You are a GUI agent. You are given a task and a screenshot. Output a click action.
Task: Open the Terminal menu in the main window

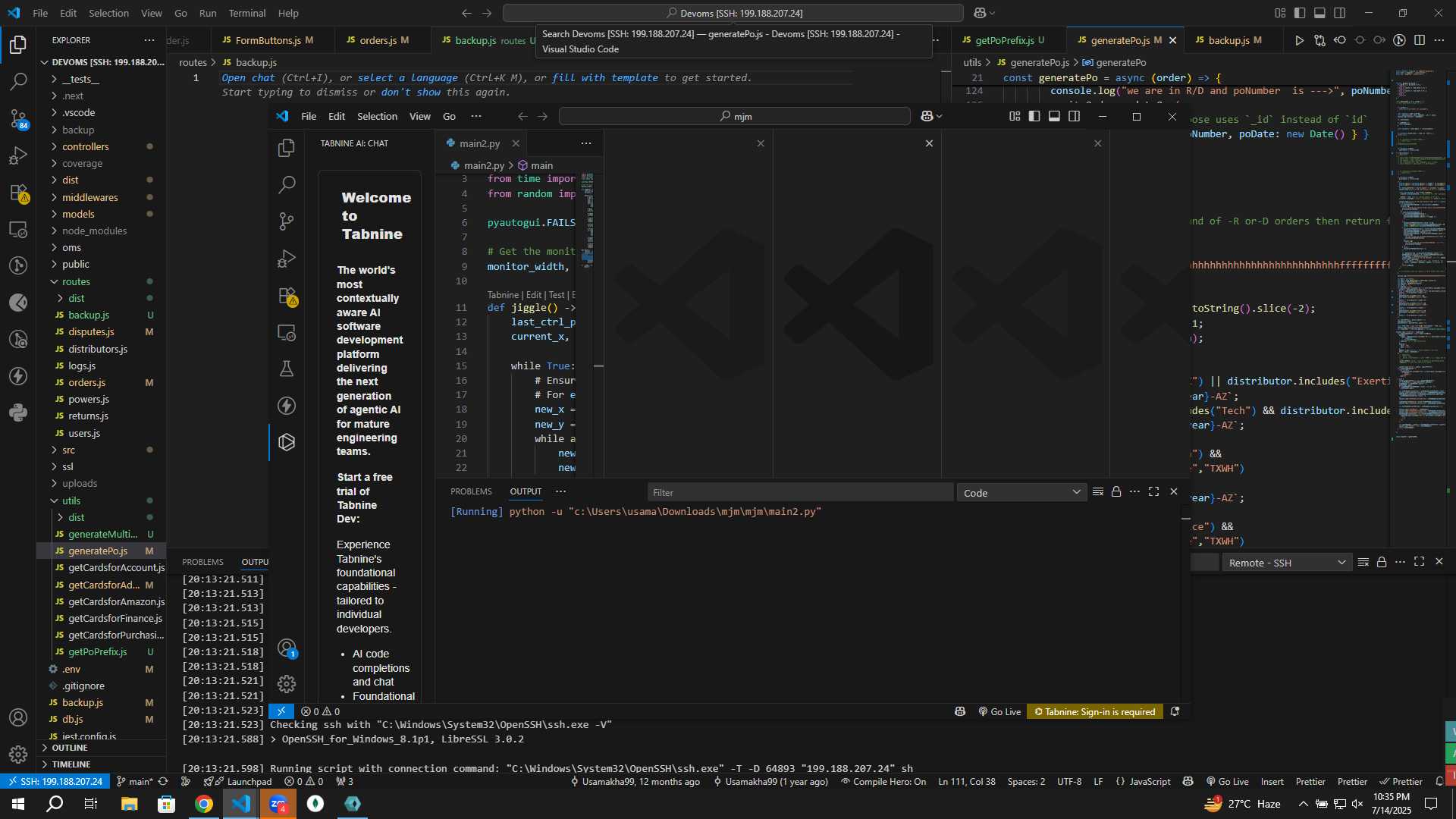pyautogui.click(x=247, y=13)
